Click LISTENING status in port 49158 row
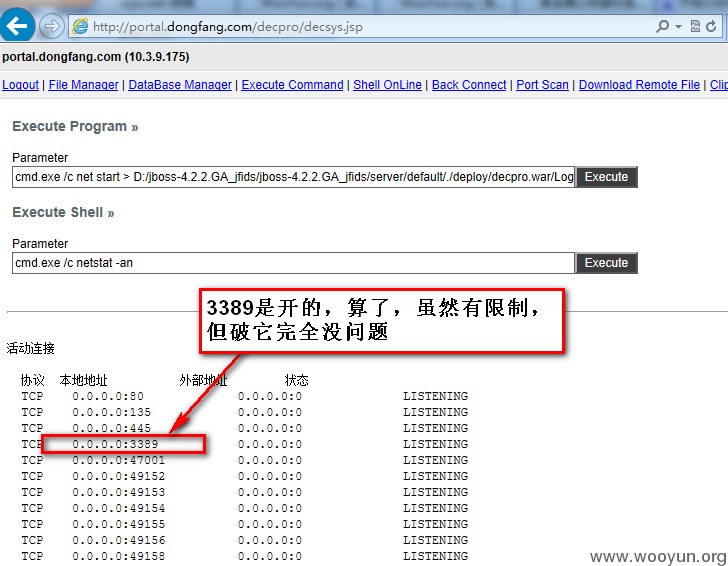Viewport: 728px width, 566px height. (x=436, y=556)
